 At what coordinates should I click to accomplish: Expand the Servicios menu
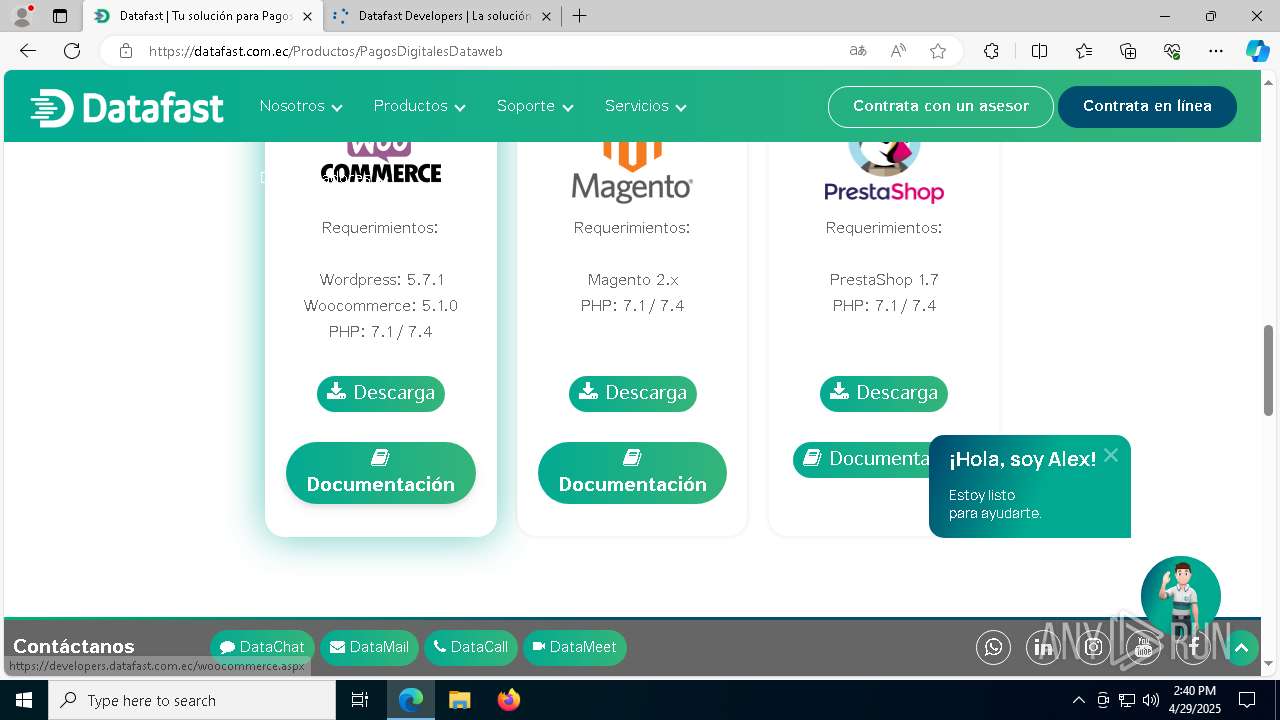(x=645, y=106)
